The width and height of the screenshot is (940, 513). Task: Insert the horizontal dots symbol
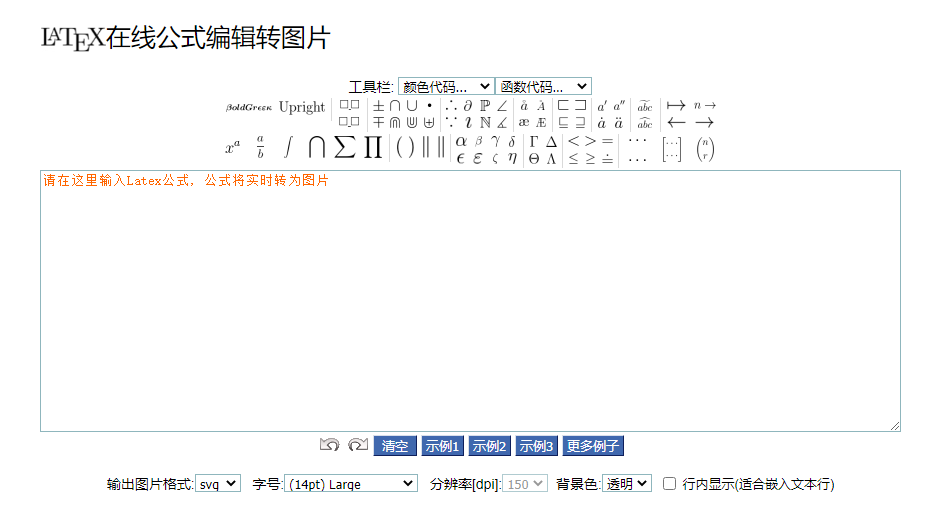pyautogui.click(x=637, y=142)
